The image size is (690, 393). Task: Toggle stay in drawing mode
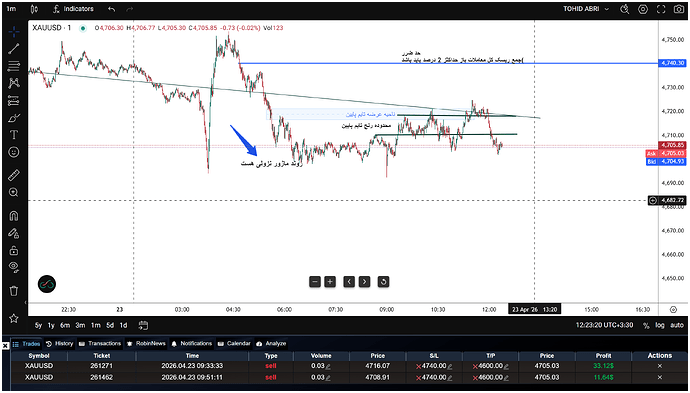tap(14, 233)
